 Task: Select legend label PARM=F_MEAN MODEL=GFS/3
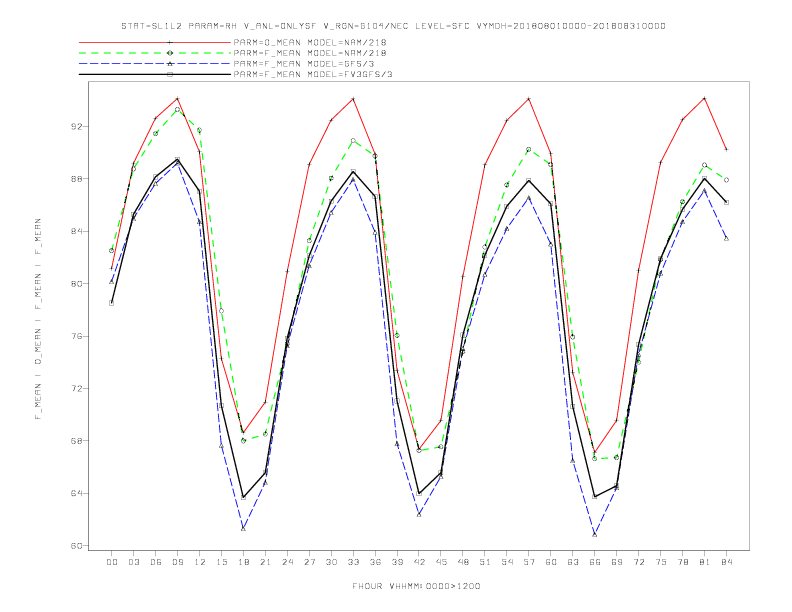click(304, 64)
